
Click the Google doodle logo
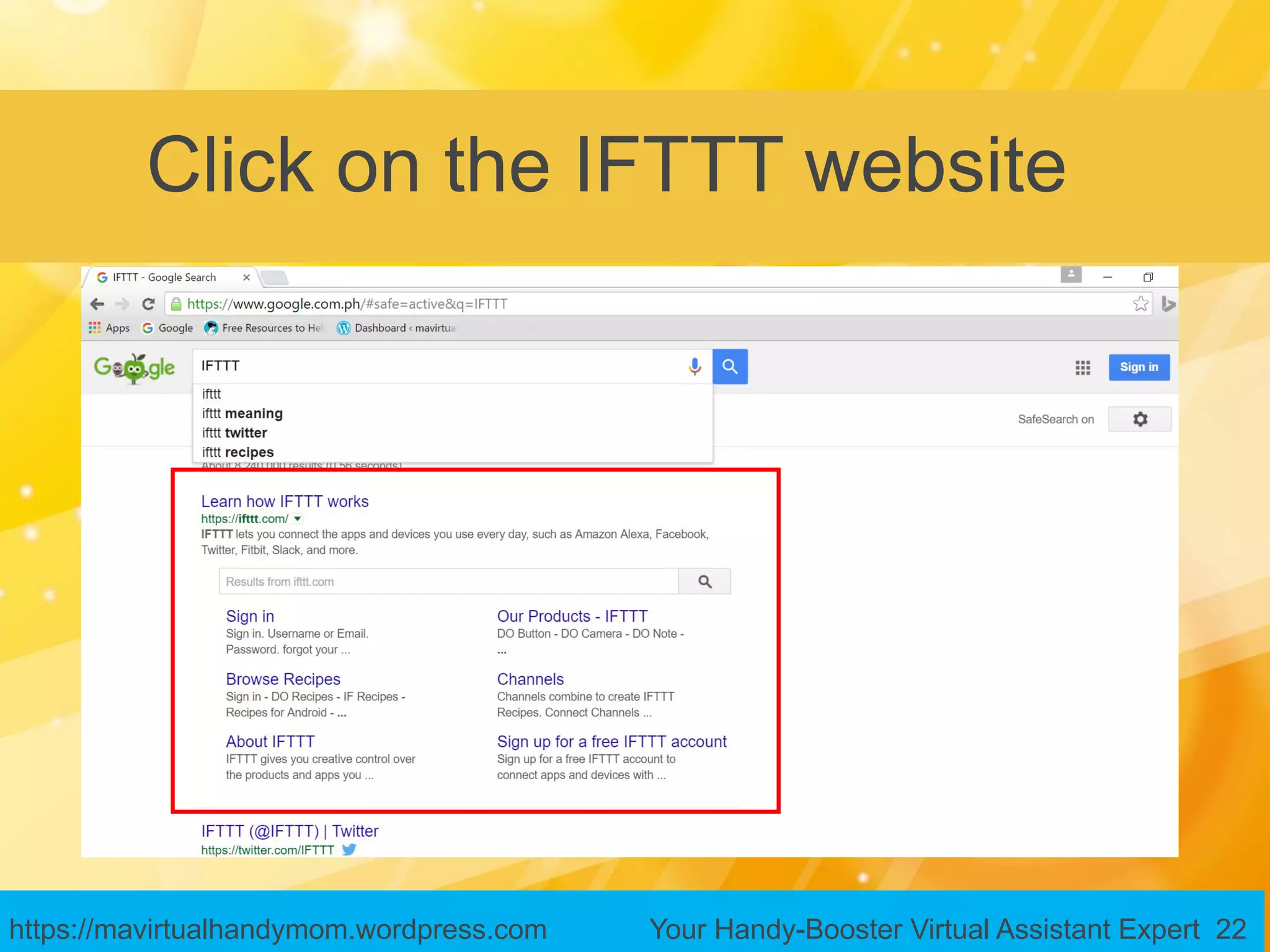click(x=135, y=368)
